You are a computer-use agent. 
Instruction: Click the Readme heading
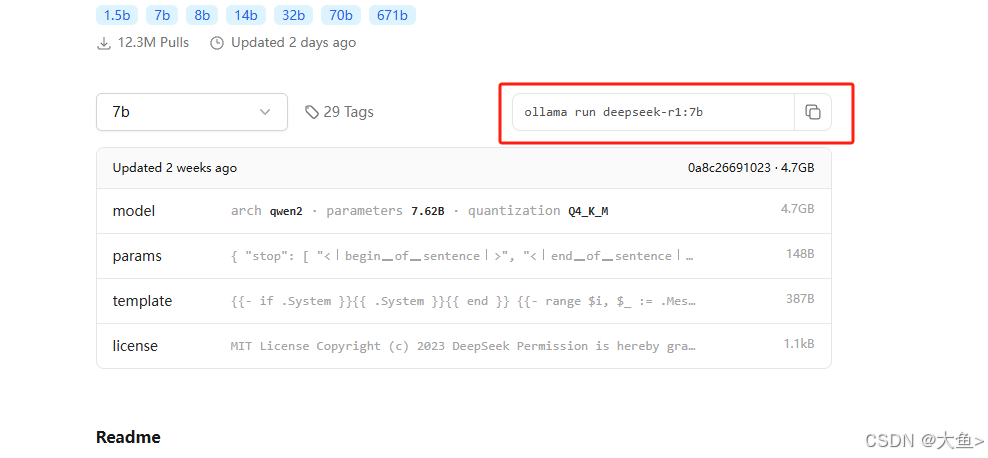point(128,437)
